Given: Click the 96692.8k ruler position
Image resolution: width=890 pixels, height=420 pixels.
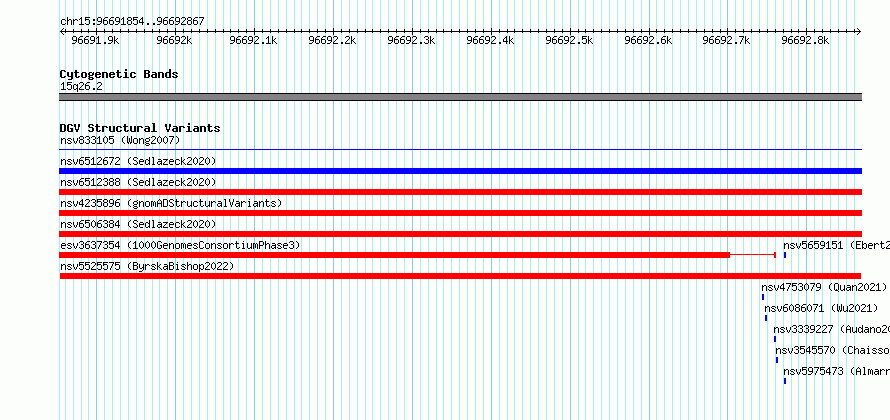Looking at the screenshot, I should coord(805,40).
